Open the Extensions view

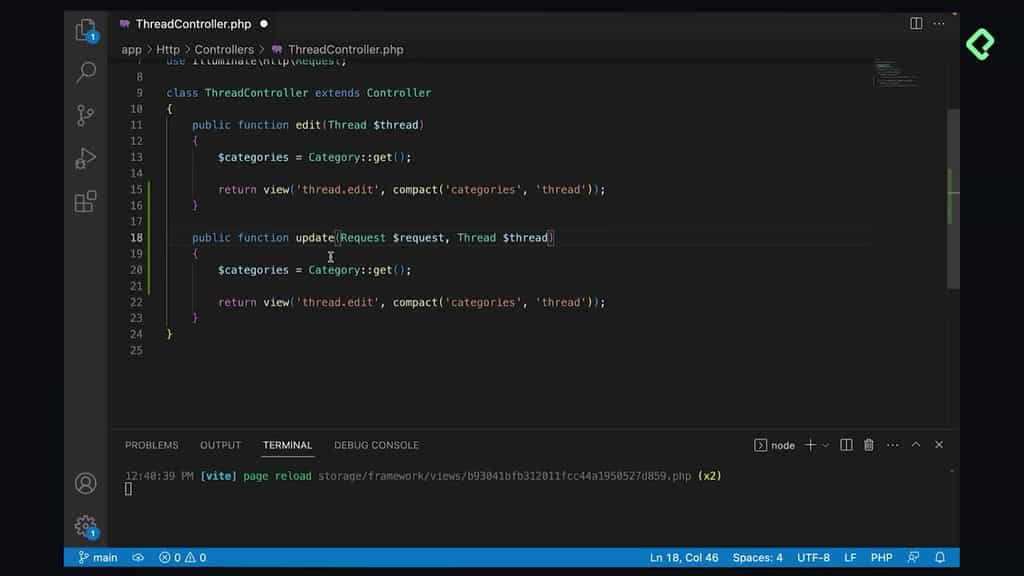(85, 200)
